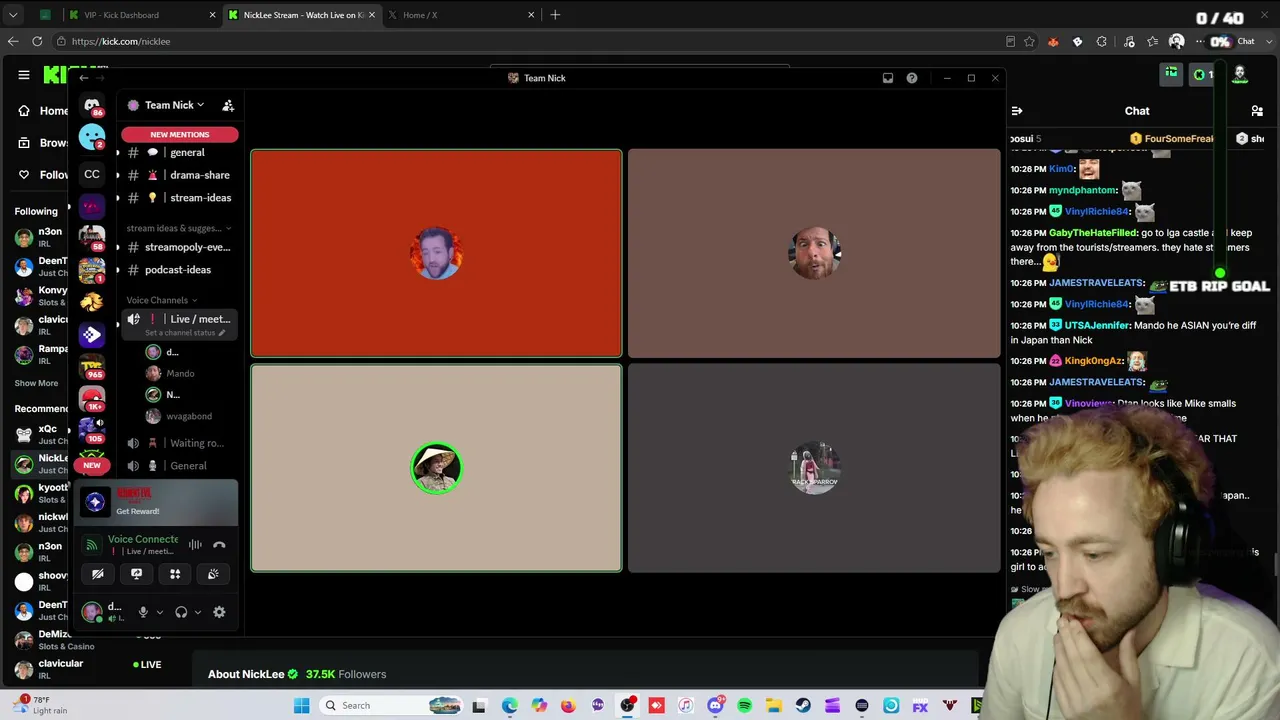Open the podcast-ideas channel
The width and height of the screenshot is (1280, 720).
178,270
